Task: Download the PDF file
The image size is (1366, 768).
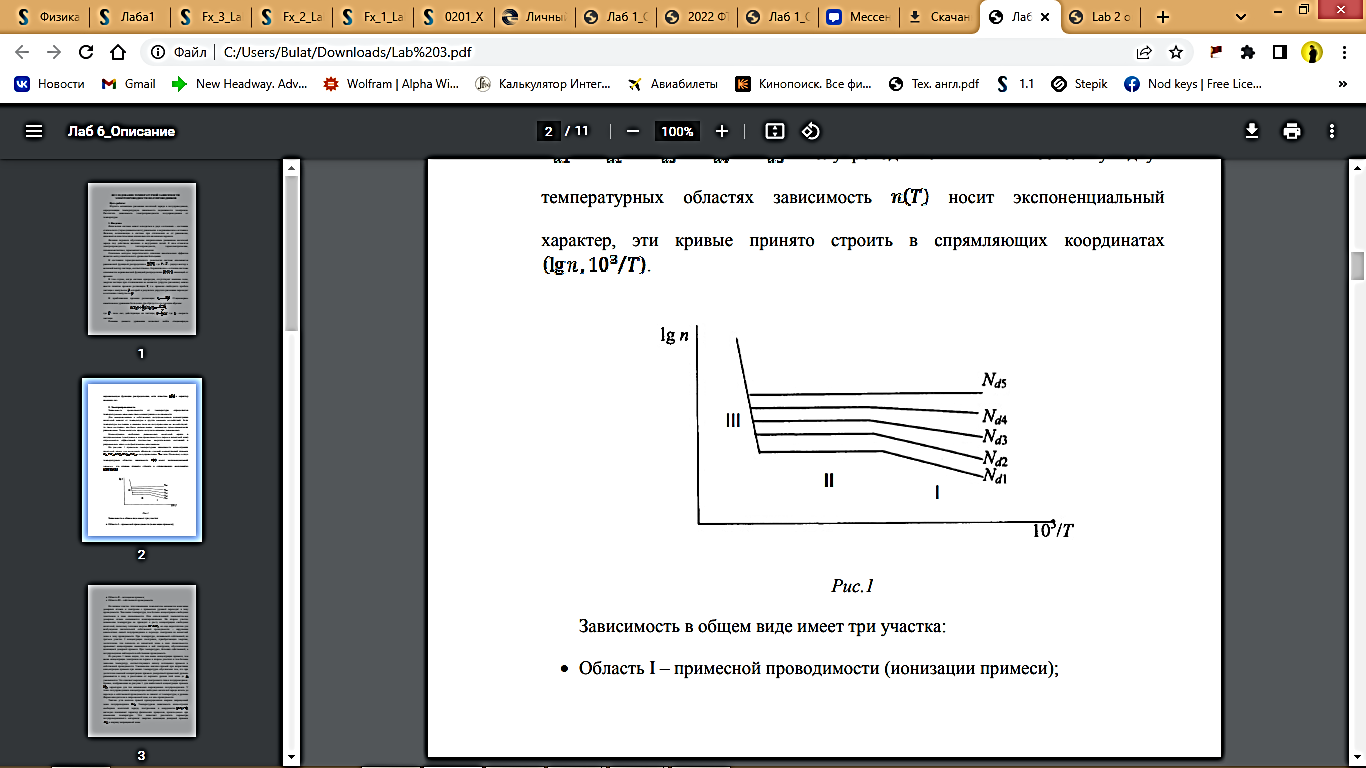Action: point(1251,131)
